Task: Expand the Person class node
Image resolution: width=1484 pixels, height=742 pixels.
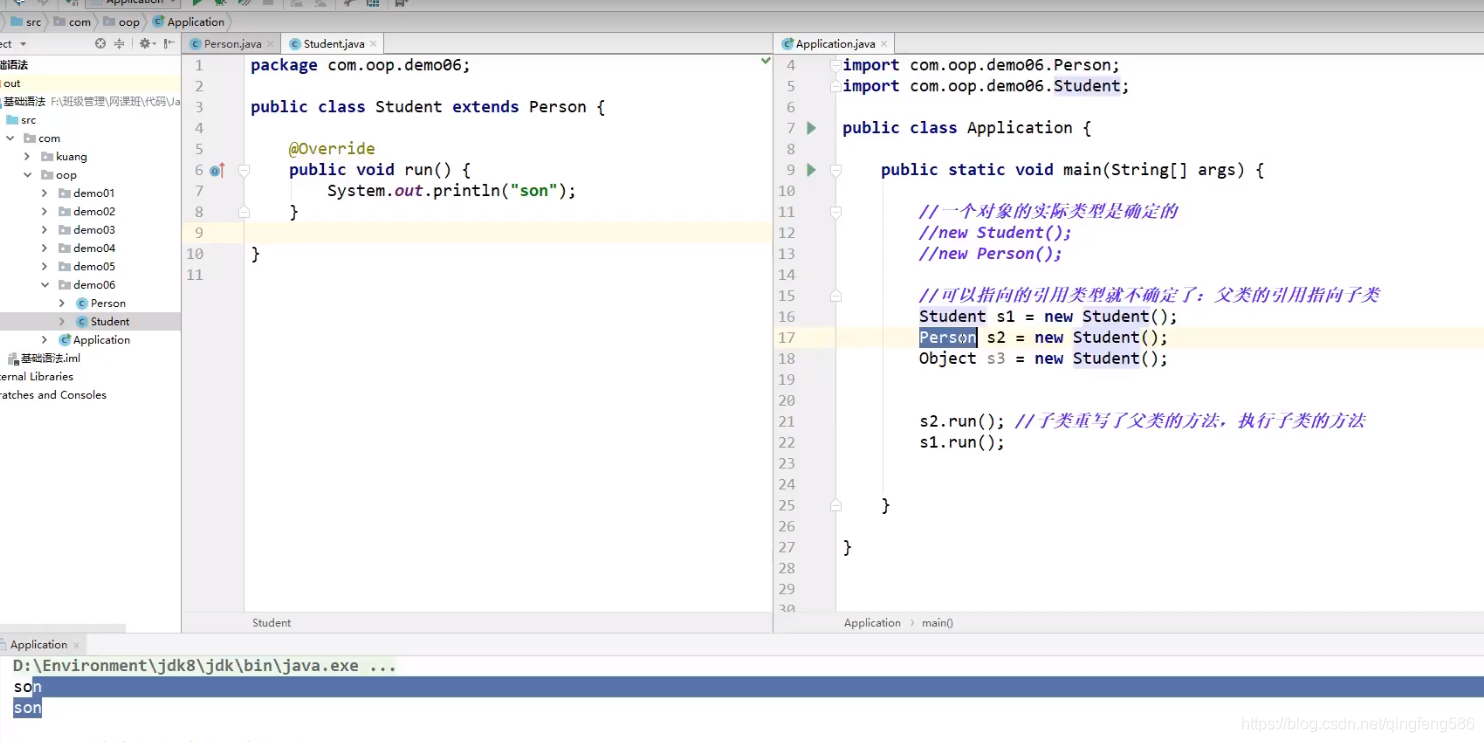Action: point(62,303)
